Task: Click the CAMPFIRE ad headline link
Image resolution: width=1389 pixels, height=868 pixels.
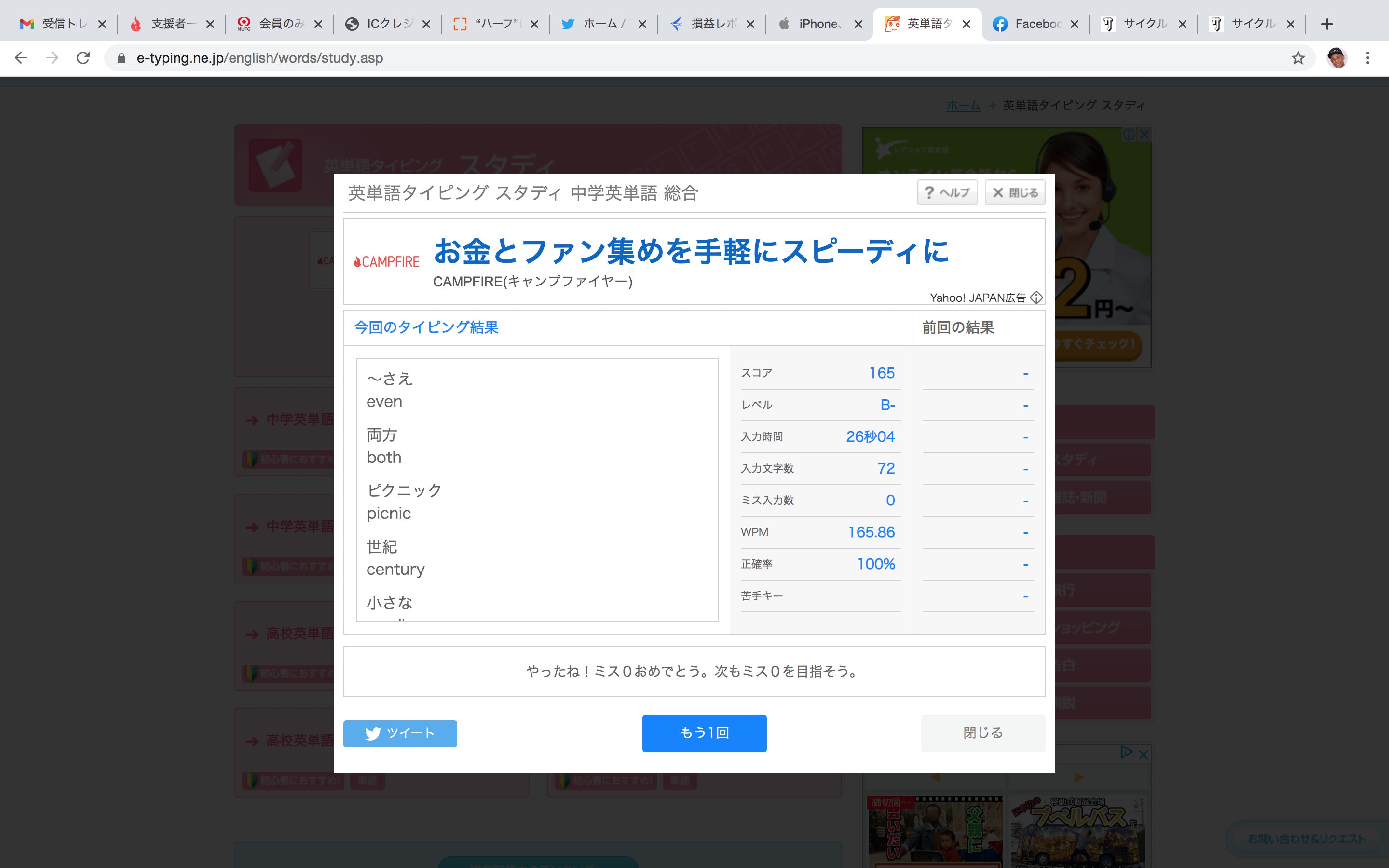Action: click(x=691, y=251)
